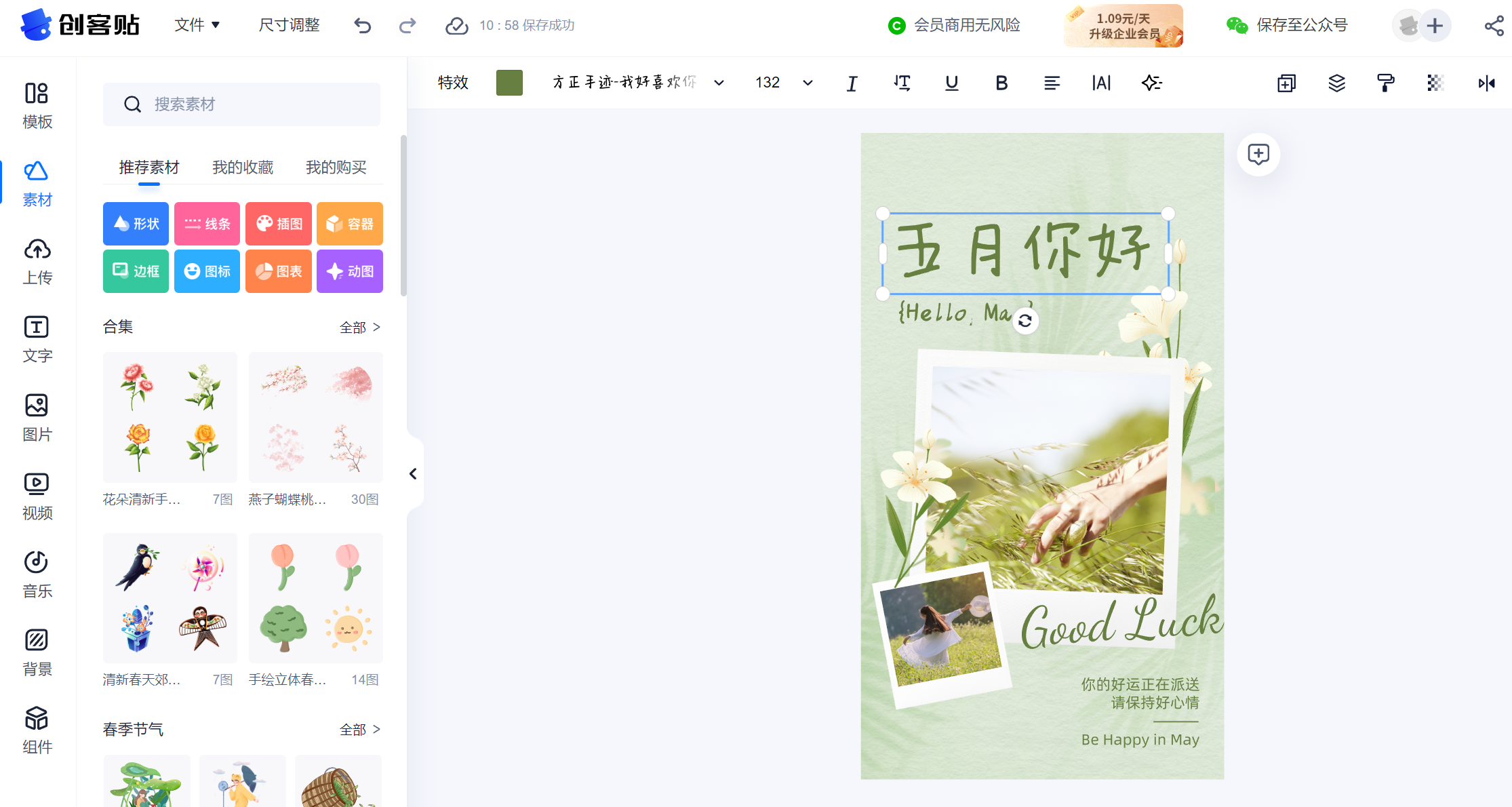
Task: Expand all 合集 collections via 全部
Action: pos(360,328)
